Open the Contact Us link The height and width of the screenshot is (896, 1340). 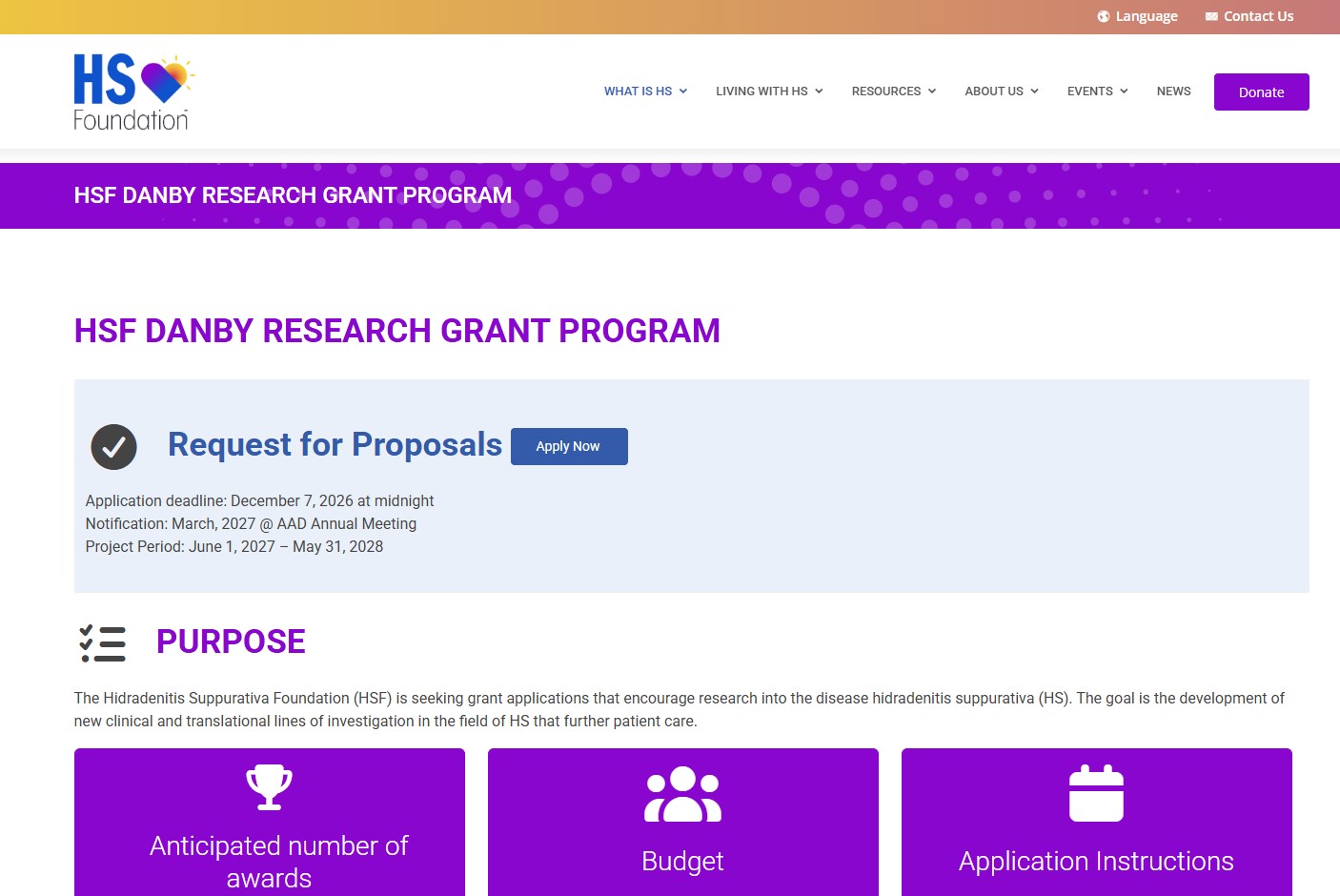pos(1259,16)
